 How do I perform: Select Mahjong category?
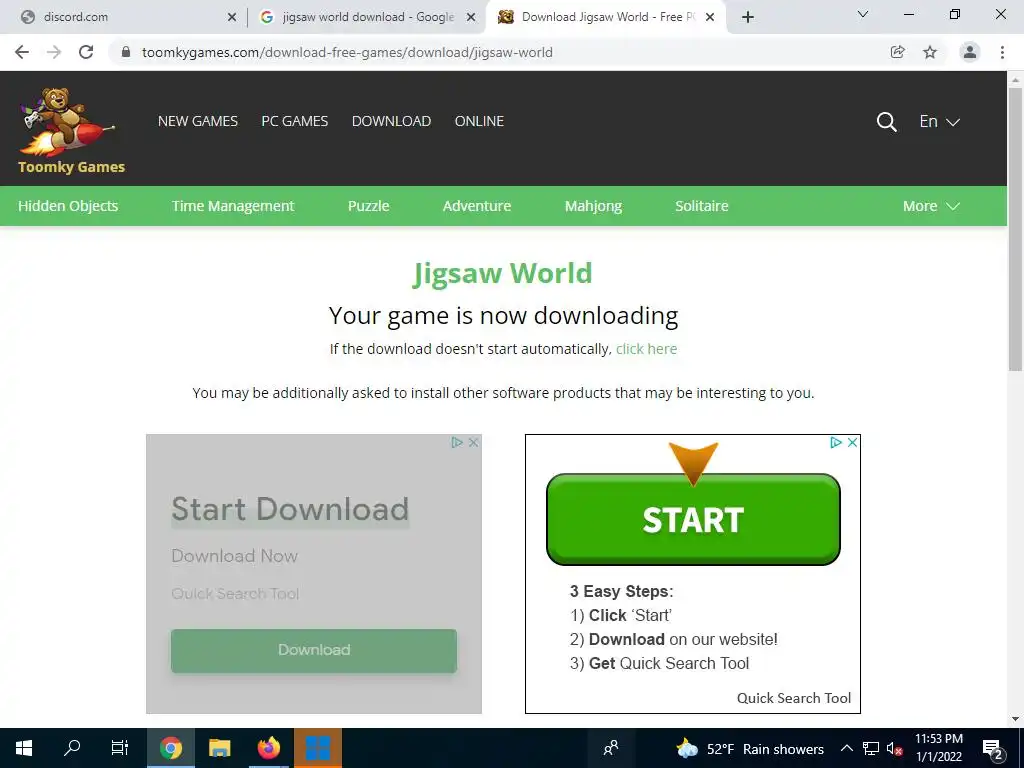(x=593, y=206)
